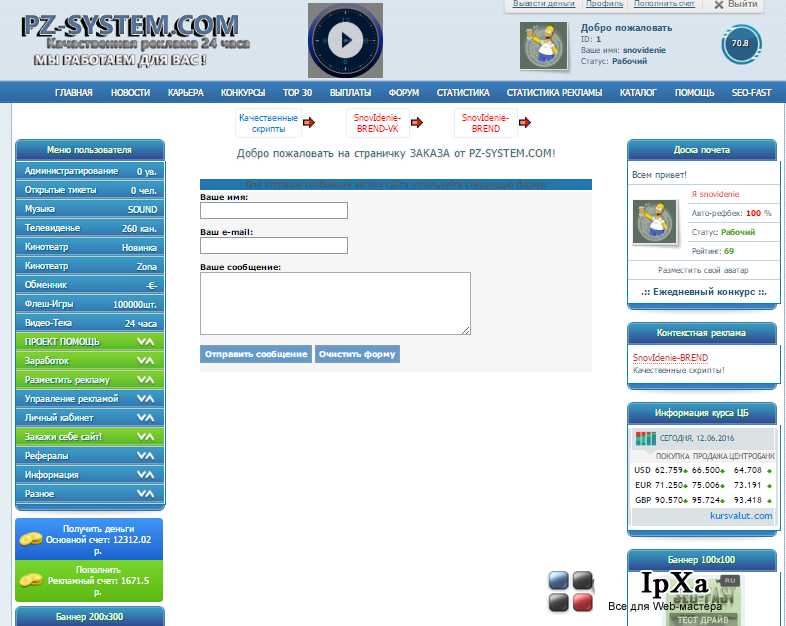Click the Выйти logout link
The width and height of the screenshot is (786, 626).
742,4
